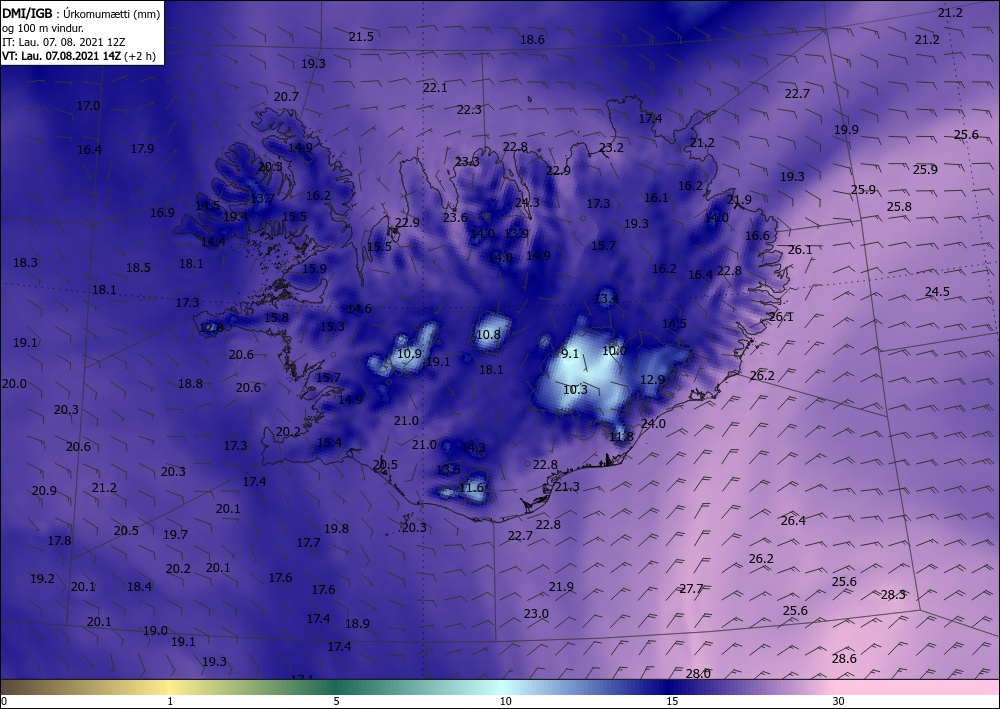Click the map value 19.8
The width and height of the screenshot is (1000, 709).
coord(336,529)
